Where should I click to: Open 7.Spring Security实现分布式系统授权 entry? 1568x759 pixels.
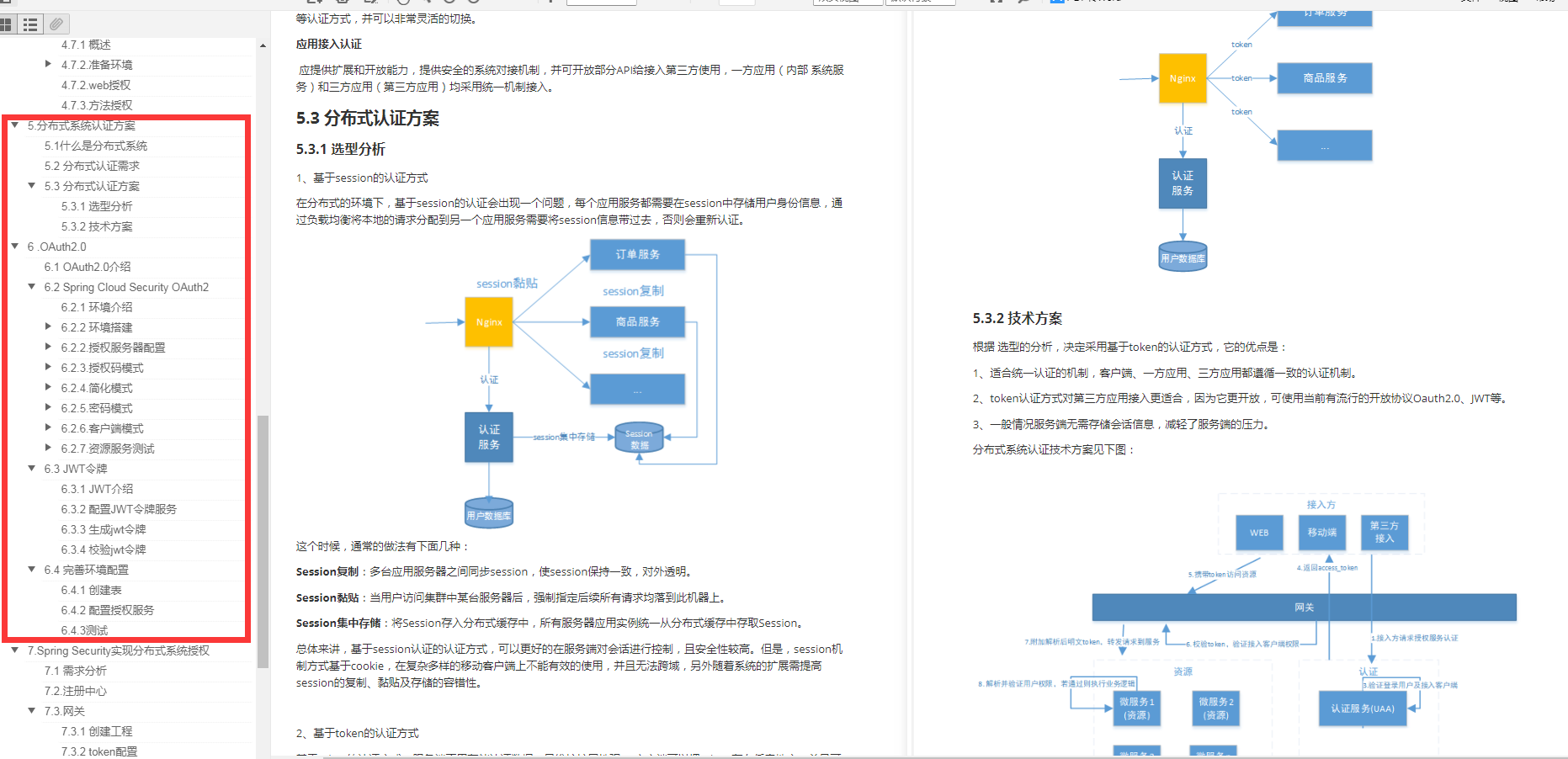tap(119, 650)
